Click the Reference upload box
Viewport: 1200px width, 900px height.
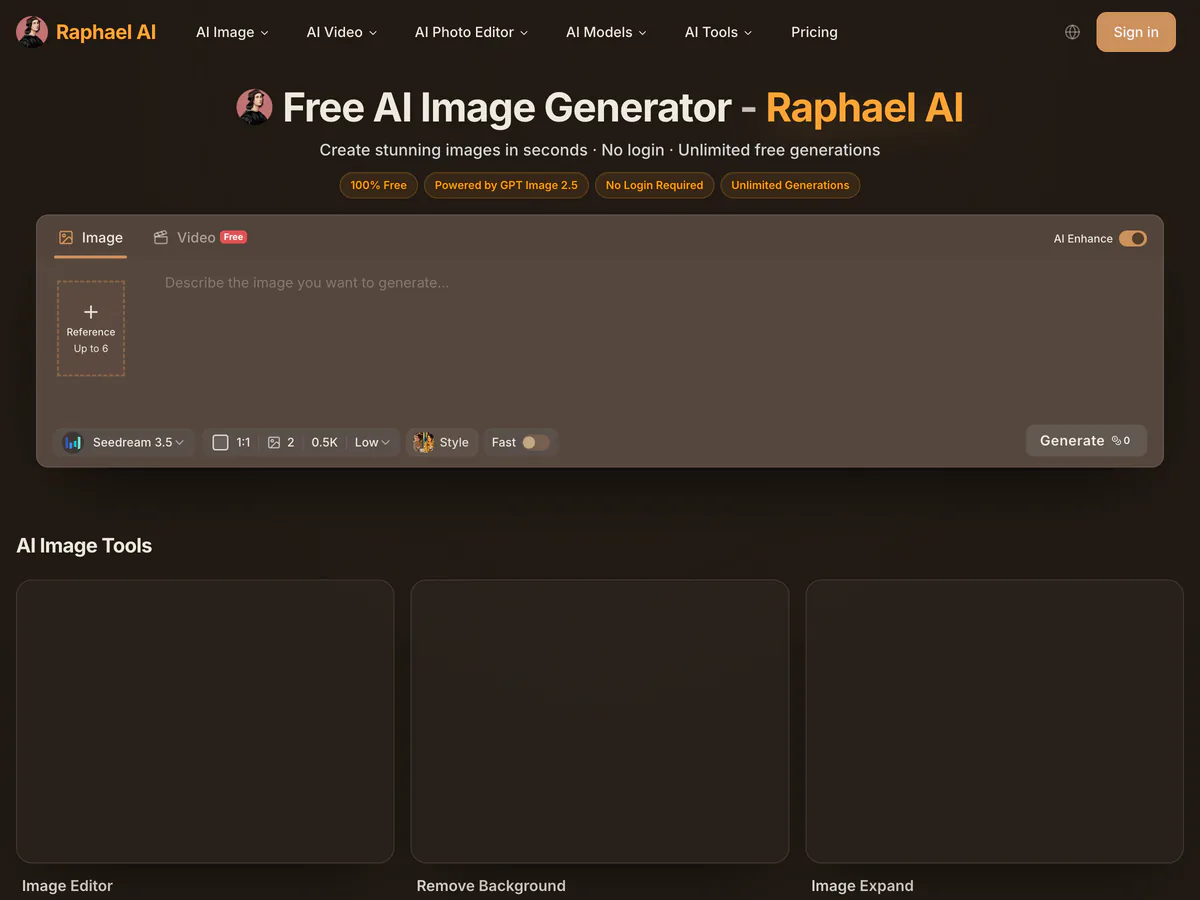tap(91, 328)
